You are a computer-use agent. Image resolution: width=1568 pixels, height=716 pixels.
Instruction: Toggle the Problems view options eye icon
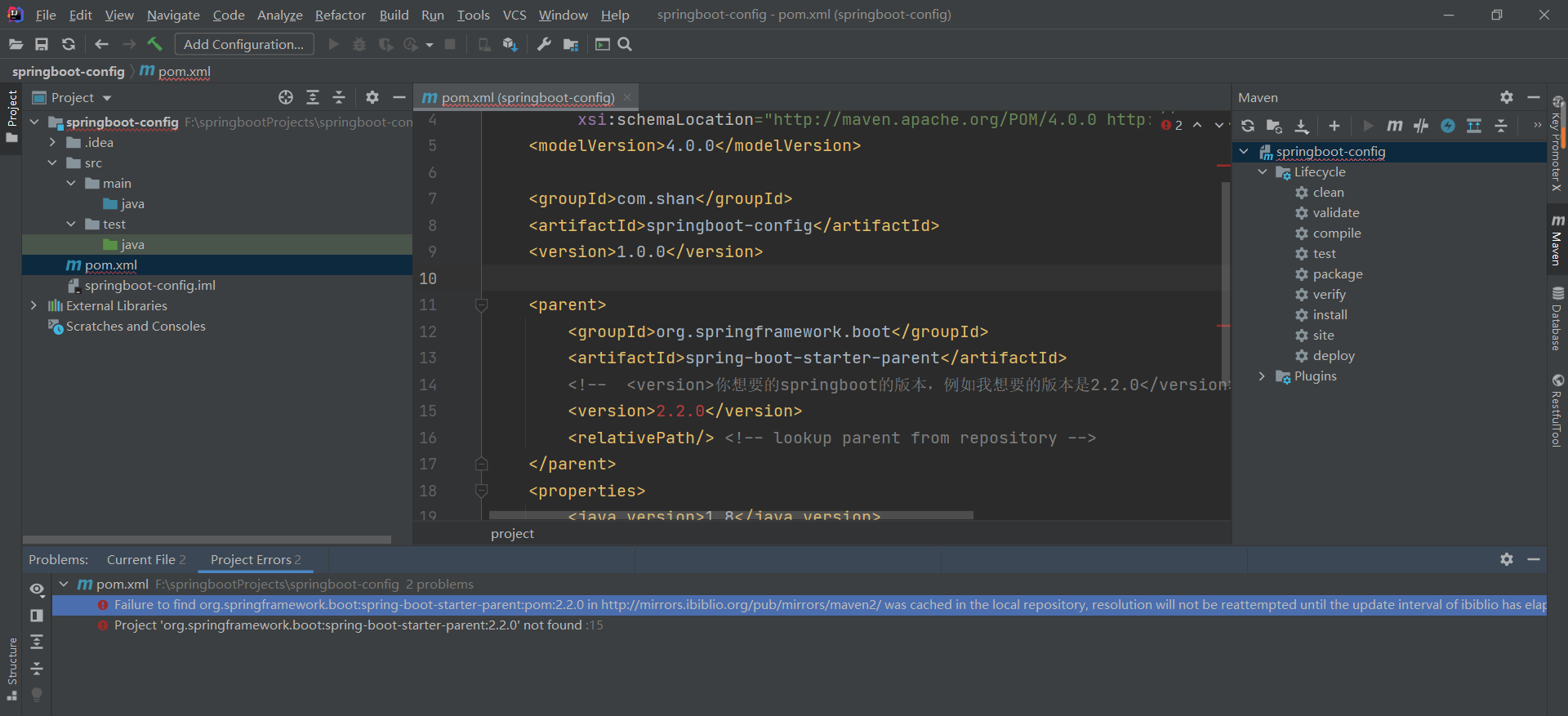[37, 589]
